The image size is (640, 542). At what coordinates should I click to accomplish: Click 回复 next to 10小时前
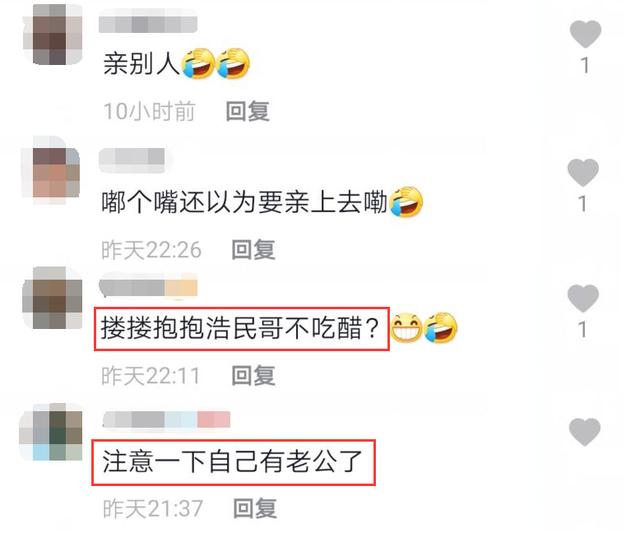248,111
